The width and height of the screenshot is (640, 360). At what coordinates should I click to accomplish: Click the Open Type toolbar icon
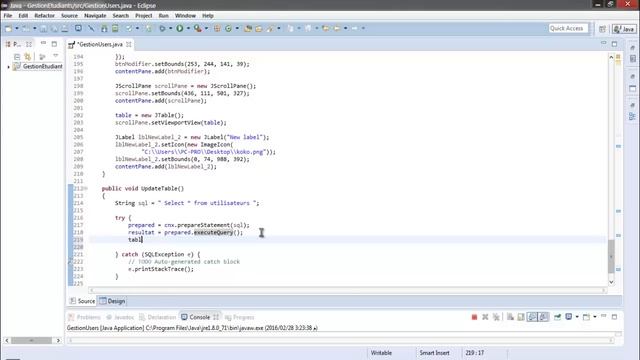tap(248, 29)
